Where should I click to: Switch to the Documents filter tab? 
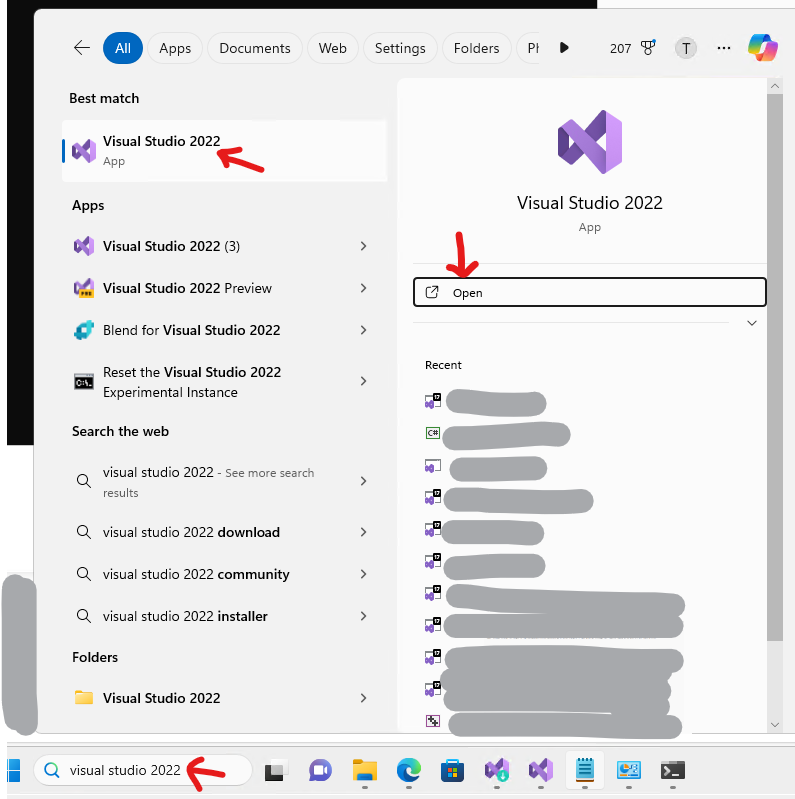click(x=255, y=48)
